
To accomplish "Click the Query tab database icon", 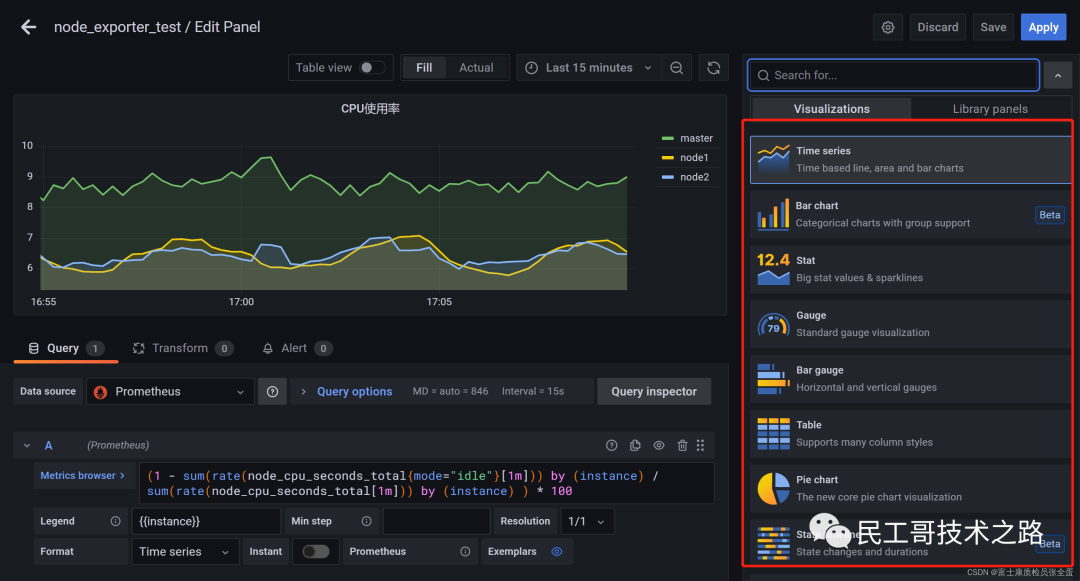I will tap(33, 348).
